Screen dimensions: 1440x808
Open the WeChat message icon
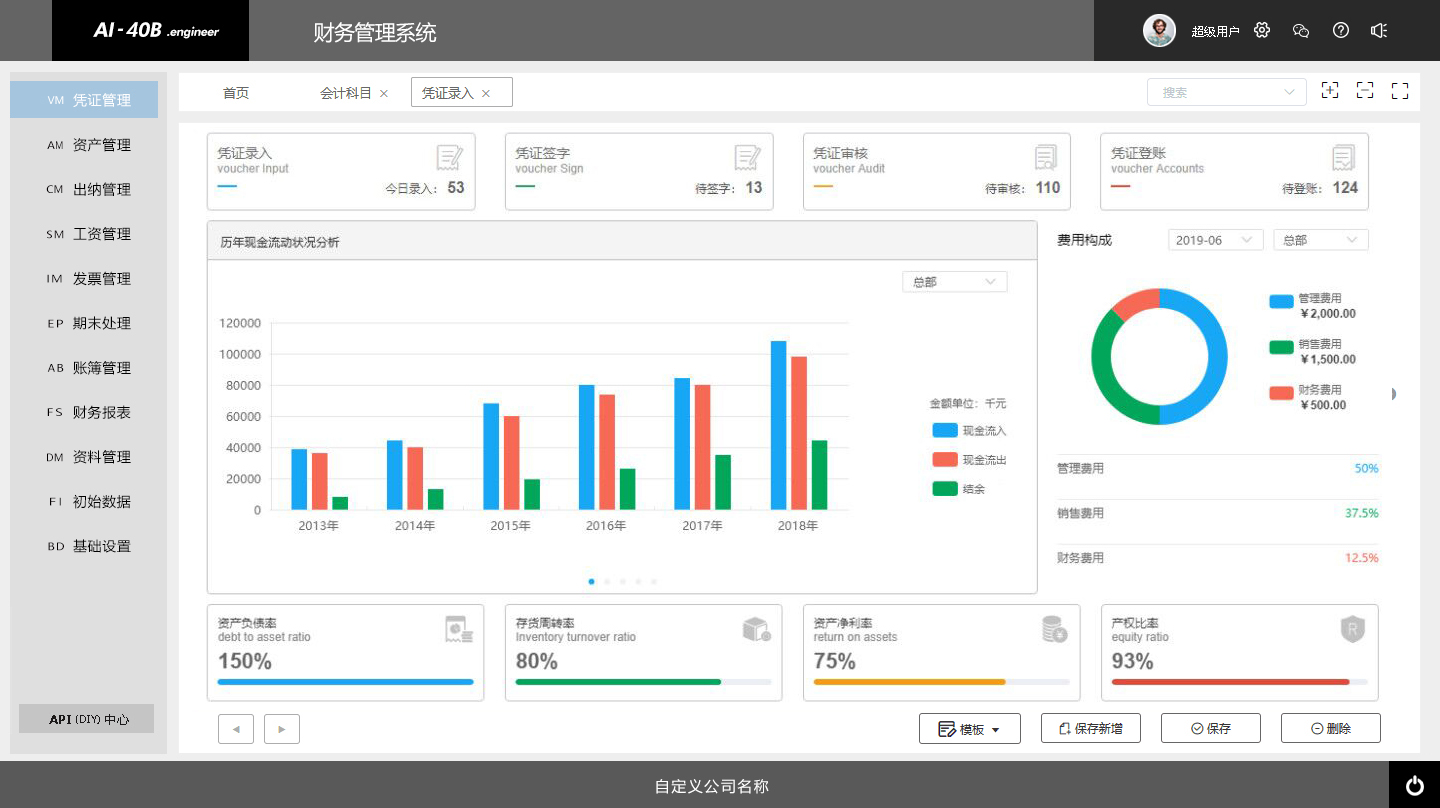(1301, 30)
